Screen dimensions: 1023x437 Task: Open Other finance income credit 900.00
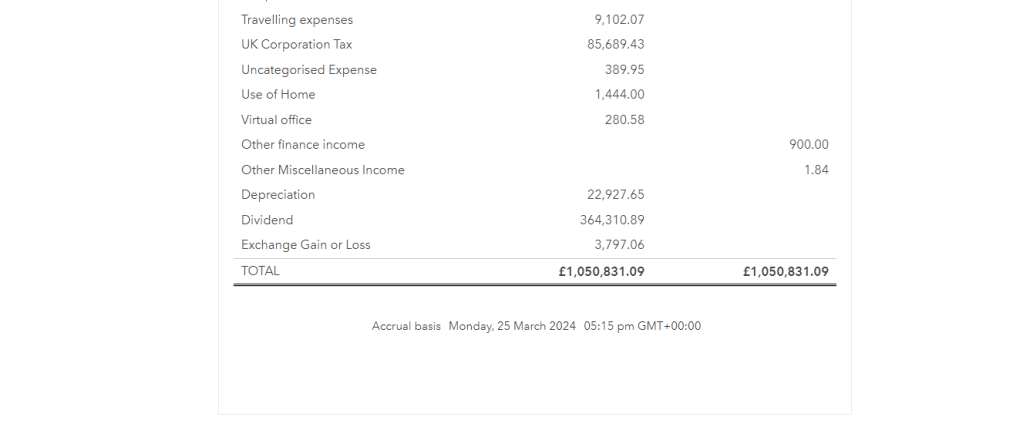point(809,145)
